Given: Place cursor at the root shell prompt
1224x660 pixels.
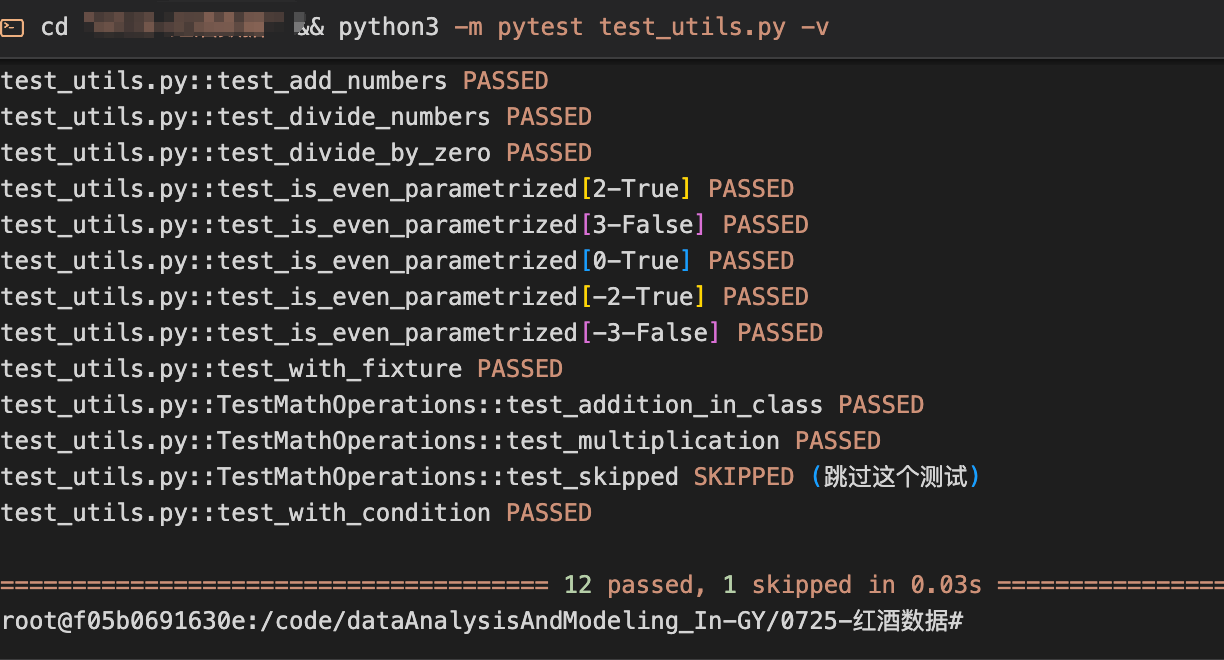Looking at the screenshot, I should [x=482, y=621].
